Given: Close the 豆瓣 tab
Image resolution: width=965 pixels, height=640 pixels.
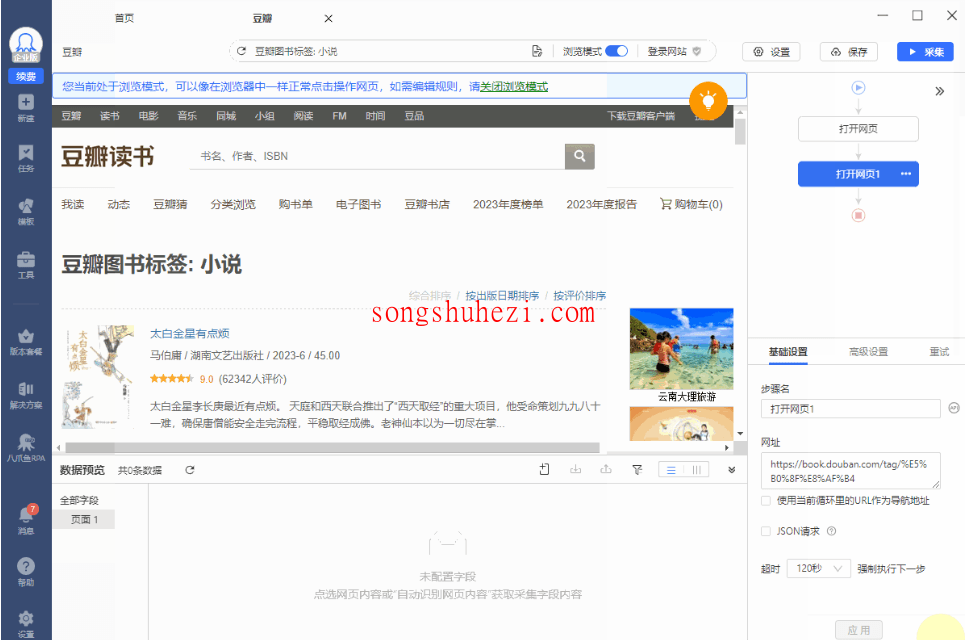Looking at the screenshot, I should (329, 18).
